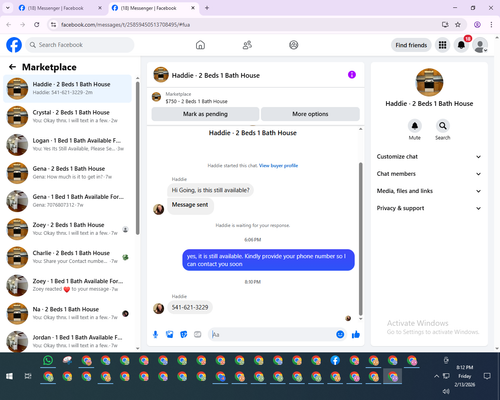Open the Friends icon in top navigation
500x400 pixels.
pos(247,45)
